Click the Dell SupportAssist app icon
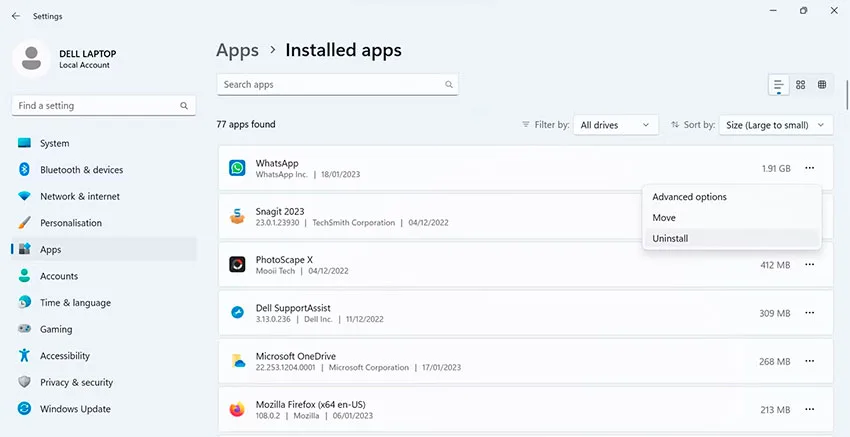The width and height of the screenshot is (850, 437). (x=237, y=313)
